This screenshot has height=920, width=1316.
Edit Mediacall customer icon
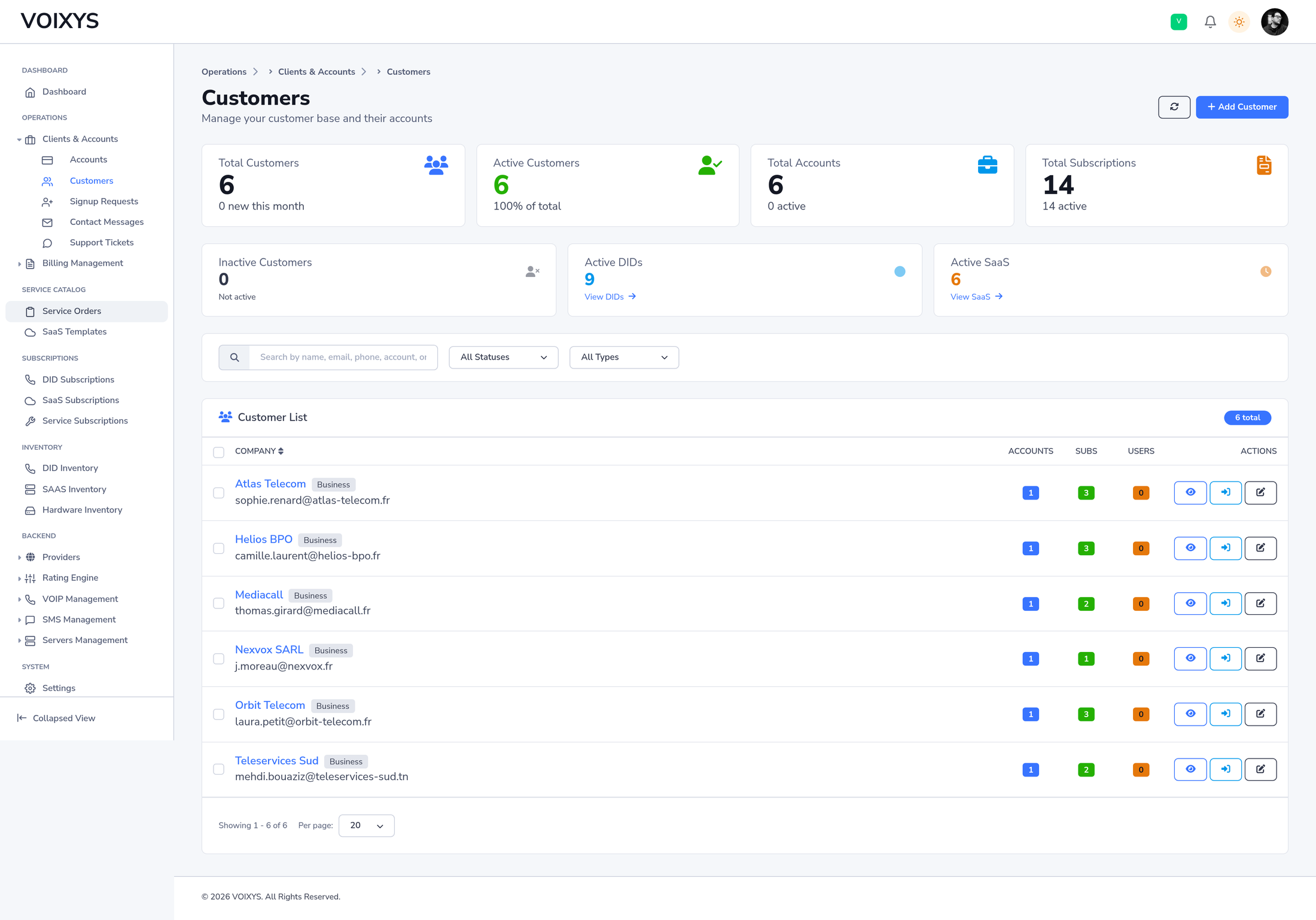[x=1260, y=604]
